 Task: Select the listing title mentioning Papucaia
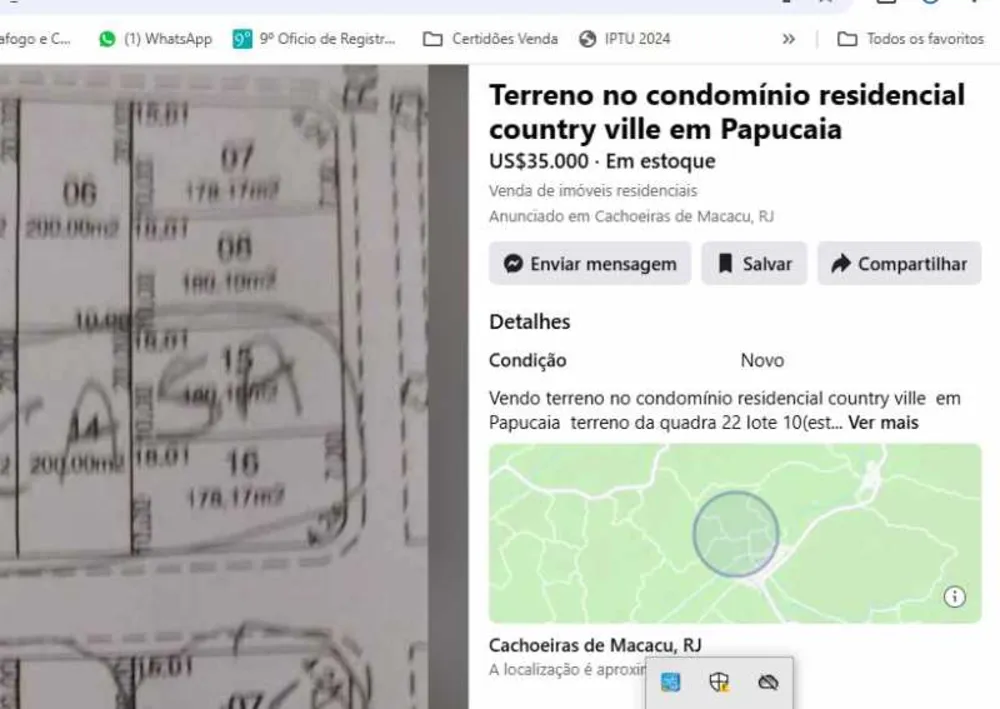tap(727, 112)
